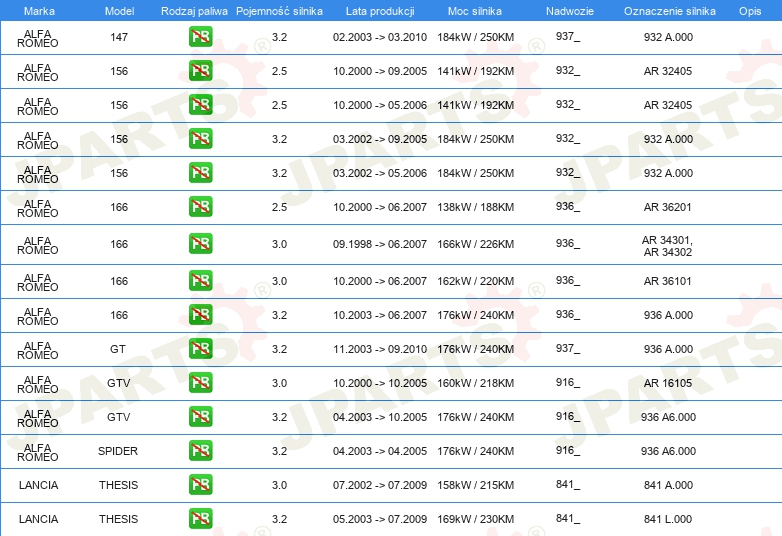Viewport: 782px width, 536px height.
Task: Click engine capacity '3.0' in the Thesis 215KM row
Action: pos(279,485)
